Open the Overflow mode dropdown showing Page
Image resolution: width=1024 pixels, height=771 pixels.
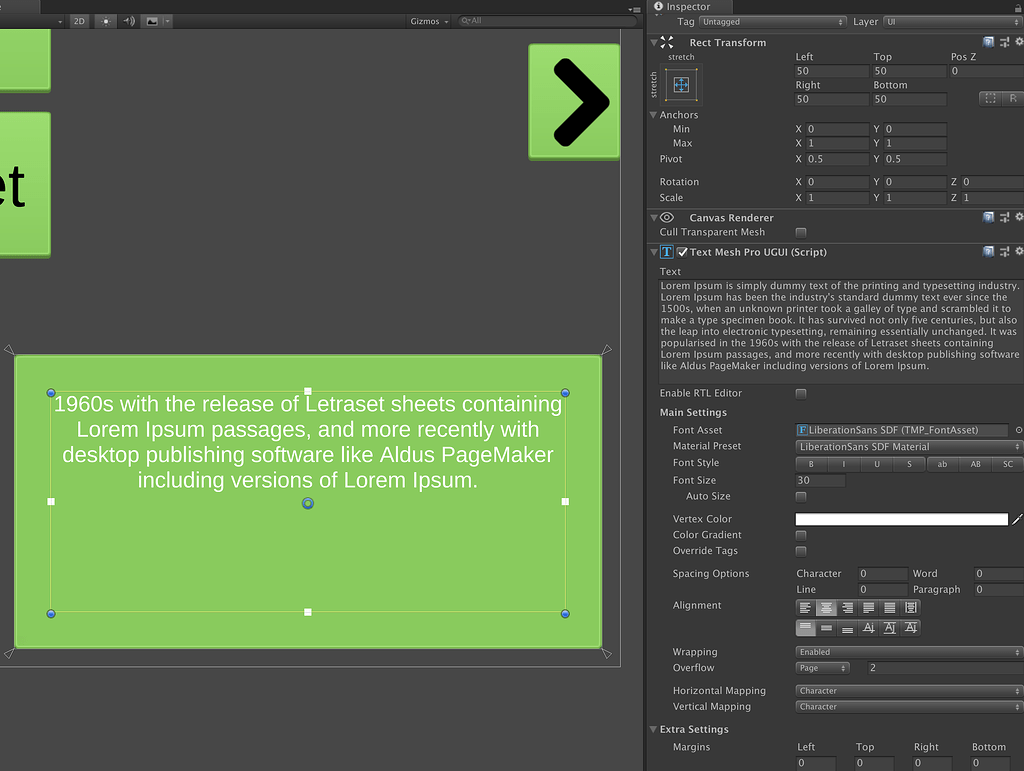coord(822,667)
